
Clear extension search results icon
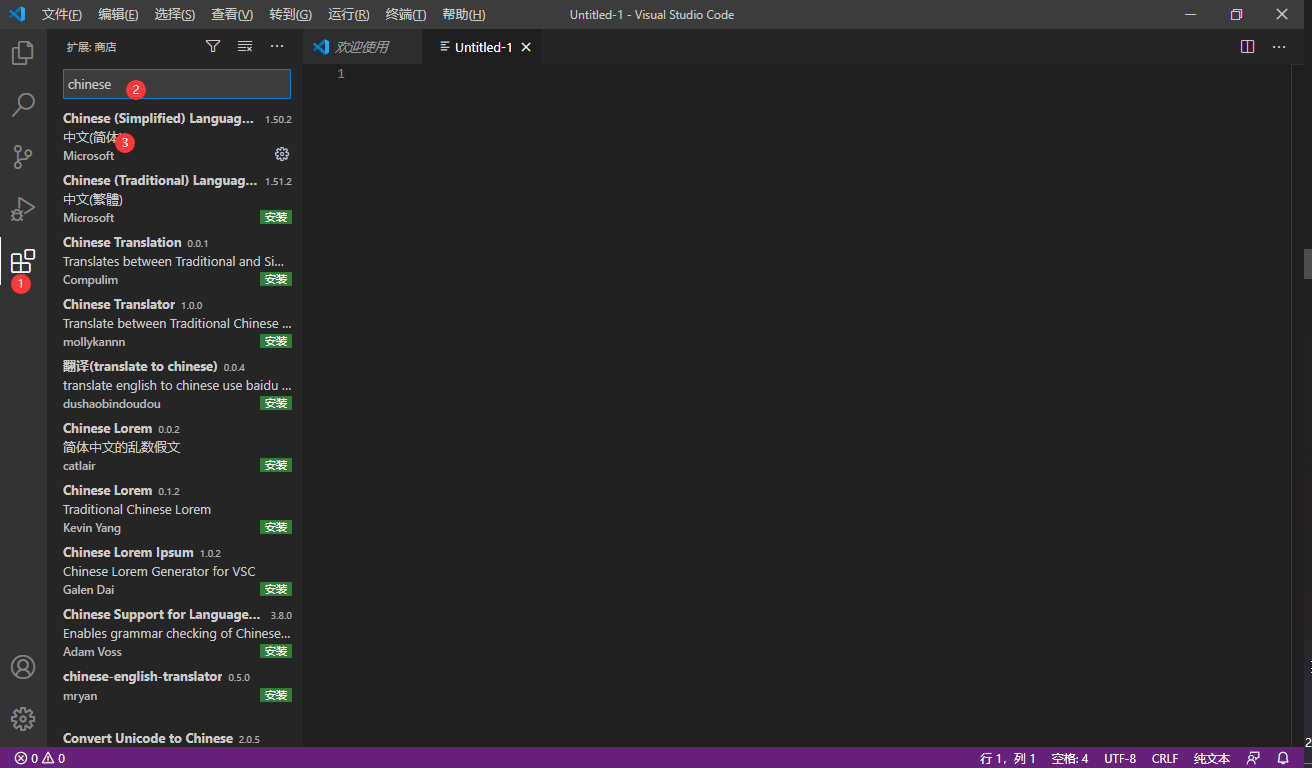245,47
